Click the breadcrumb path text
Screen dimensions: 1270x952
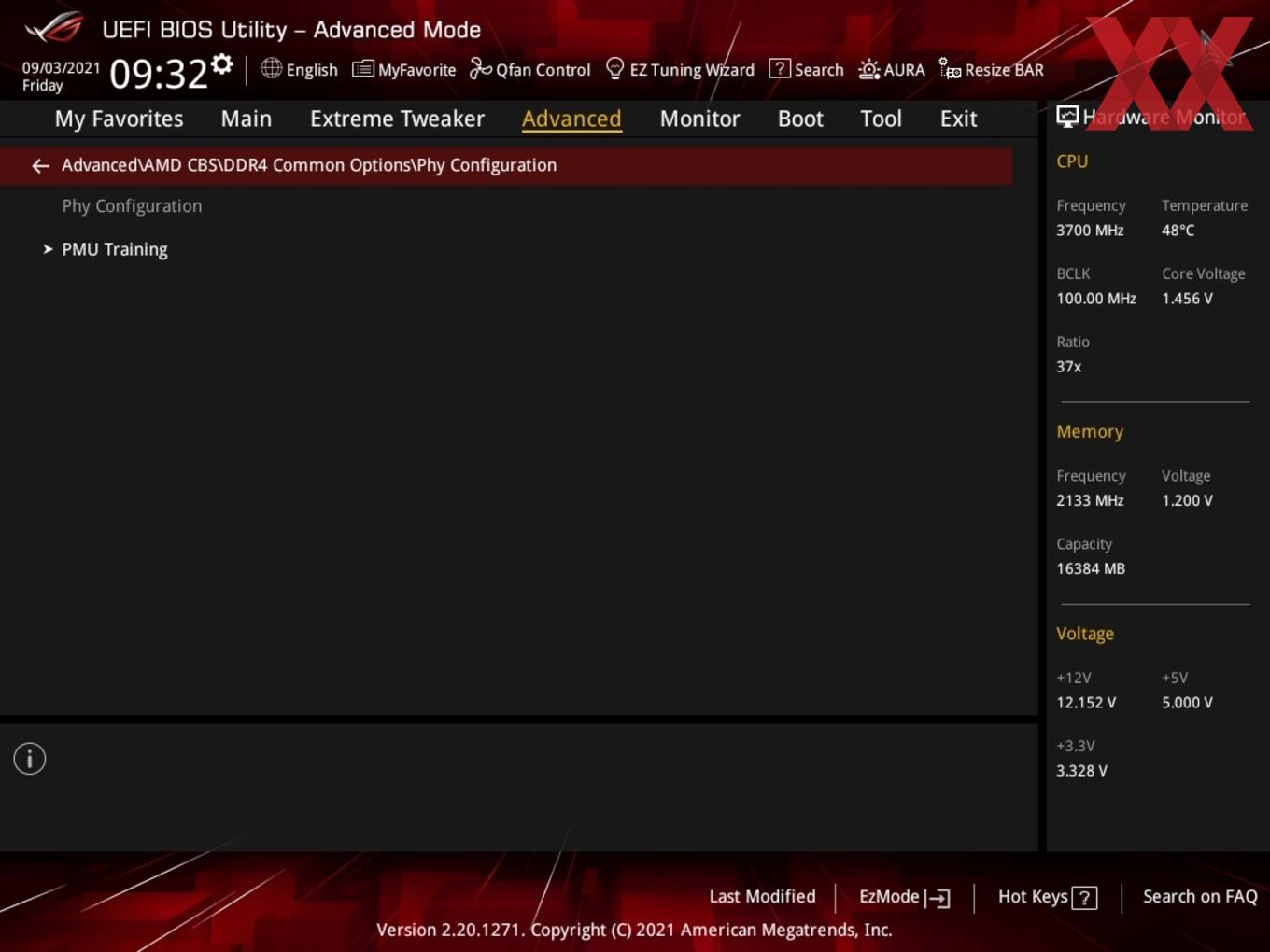[x=309, y=165]
